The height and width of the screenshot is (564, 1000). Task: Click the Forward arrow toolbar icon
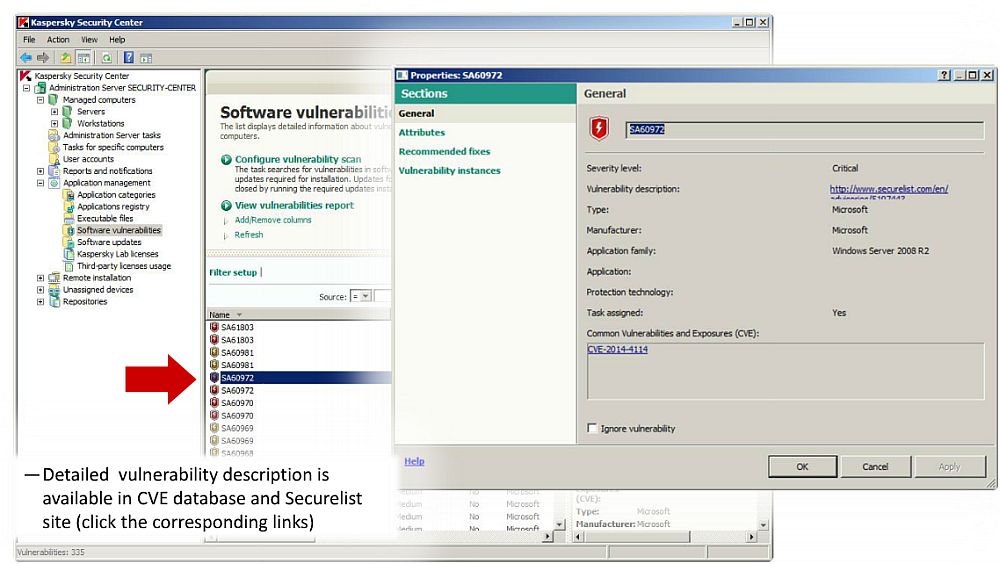coord(43,58)
